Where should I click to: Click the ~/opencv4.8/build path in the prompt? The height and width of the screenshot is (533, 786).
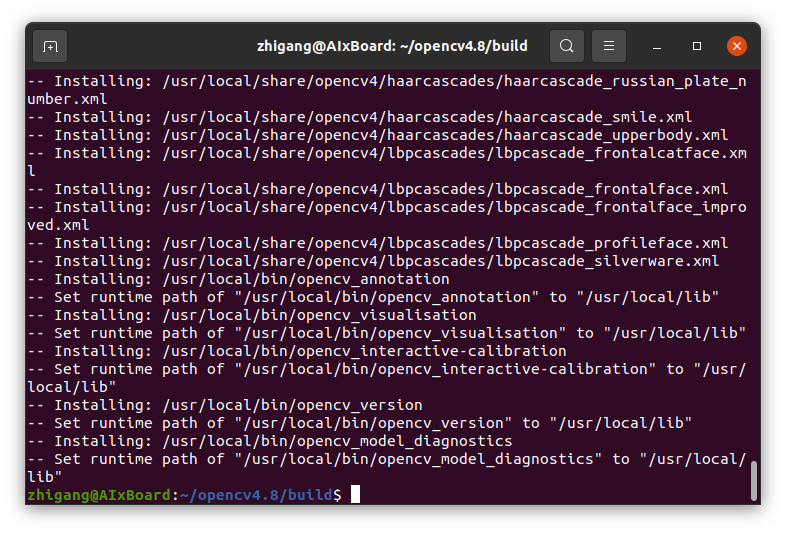(x=255, y=495)
